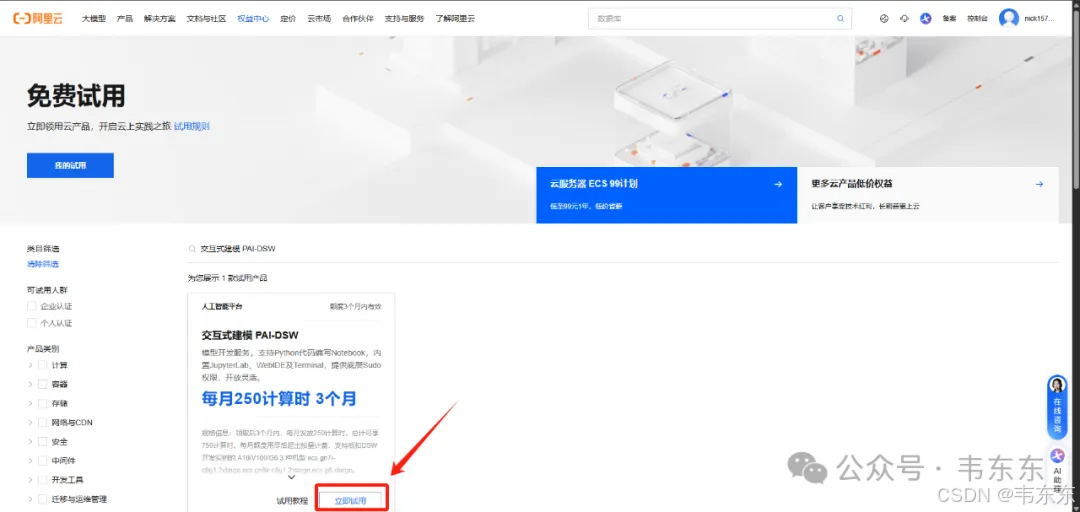This screenshot has height=512, width=1080.
Task: Expand the 开发工具 category arrow
Action: click(x=30, y=480)
